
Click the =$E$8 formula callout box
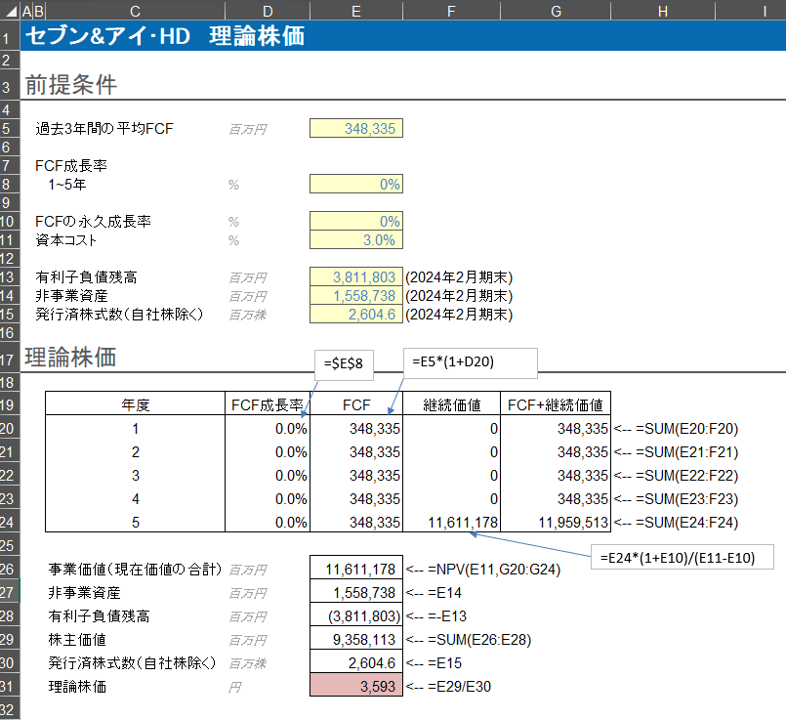coord(344,364)
